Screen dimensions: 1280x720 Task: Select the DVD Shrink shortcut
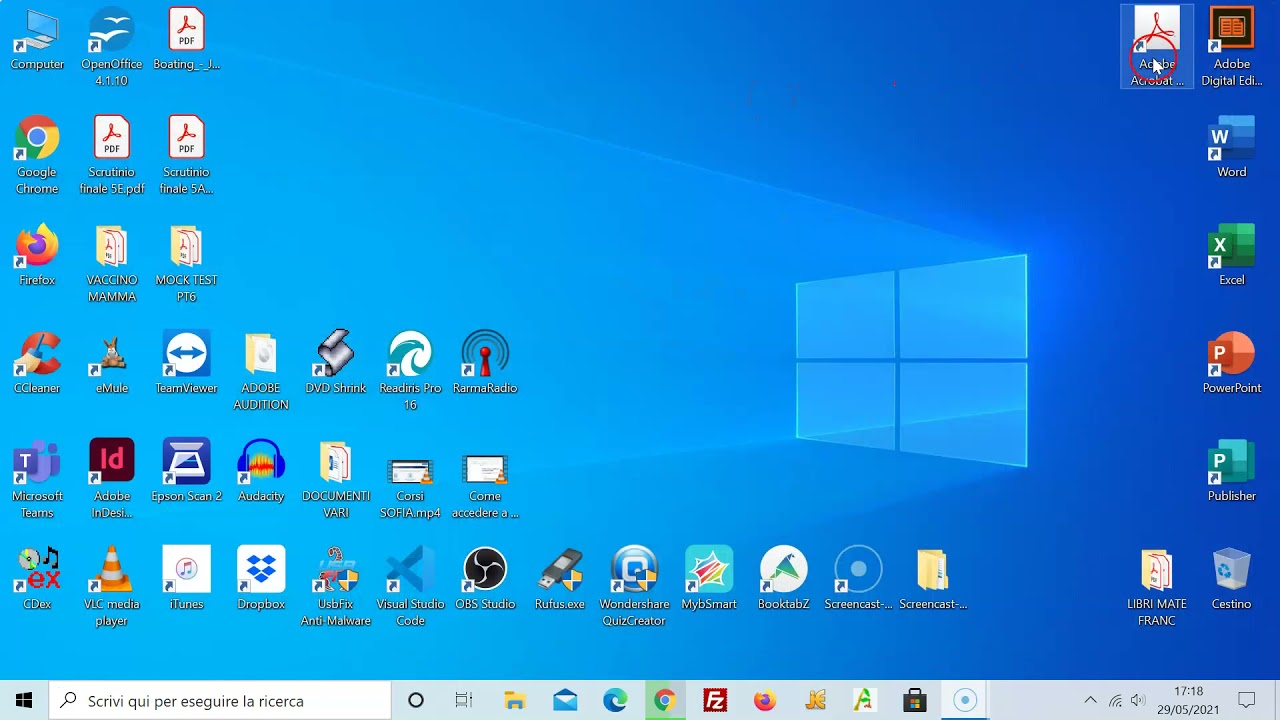335,364
